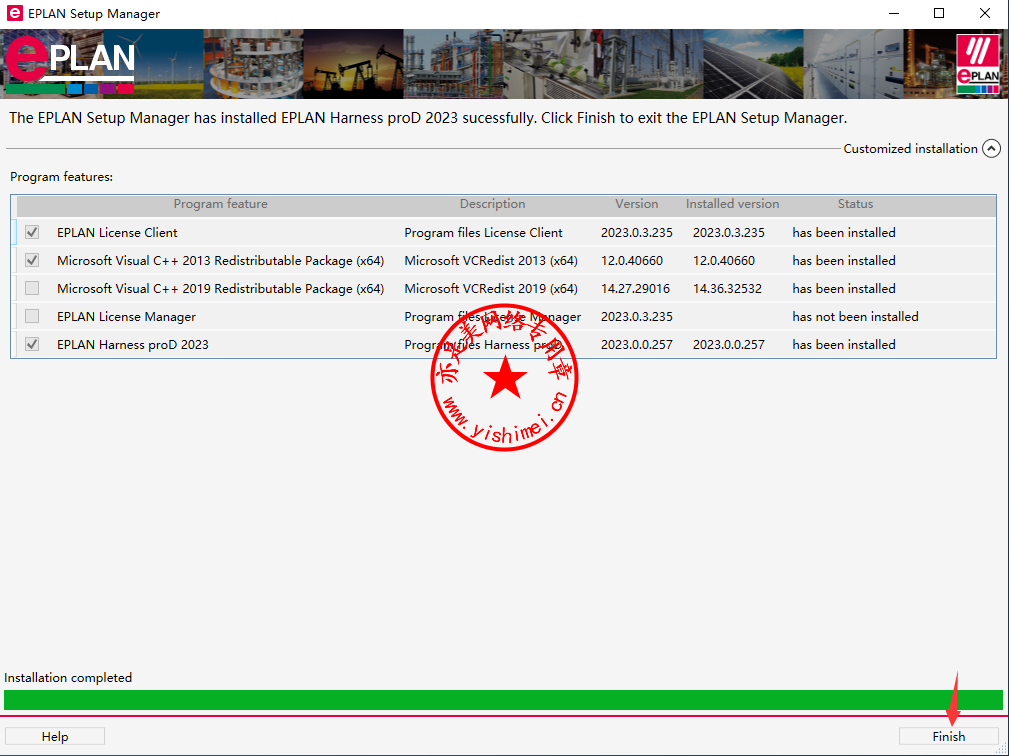Open Help for the setup manager
The image size is (1009, 756).
coord(55,737)
